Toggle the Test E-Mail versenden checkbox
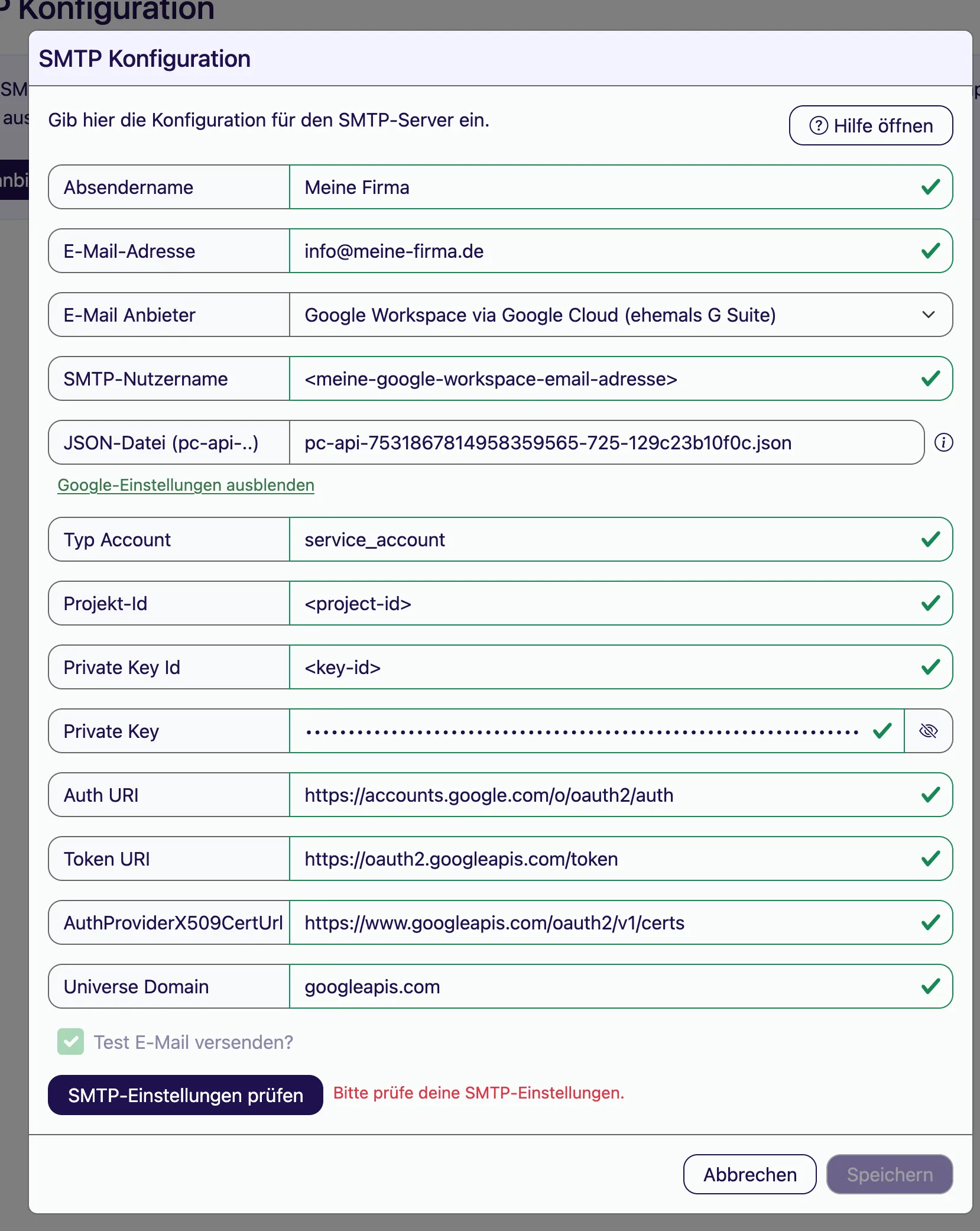Image resolution: width=980 pixels, height=1231 pixels. pyautogui.click(x=71, y=1042)
